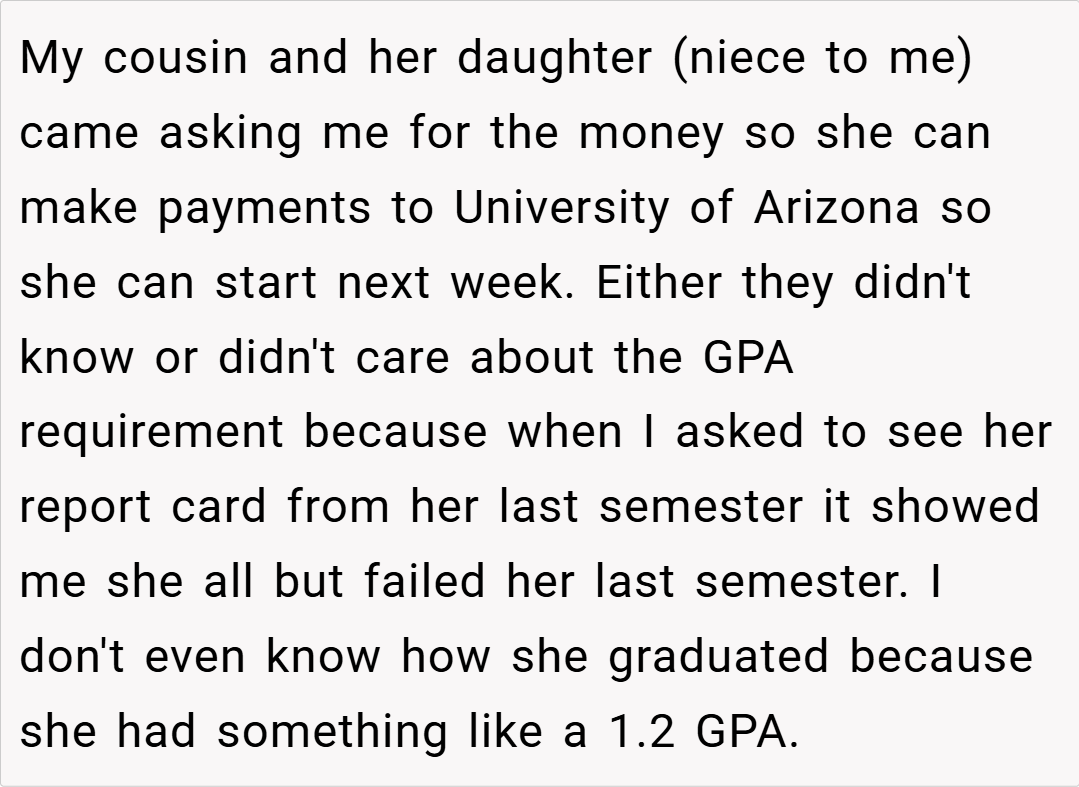The width and height of the screenshot is (1079, 787).
Task: Click the word "cousin" in first line
Action: tap(176, 58)
